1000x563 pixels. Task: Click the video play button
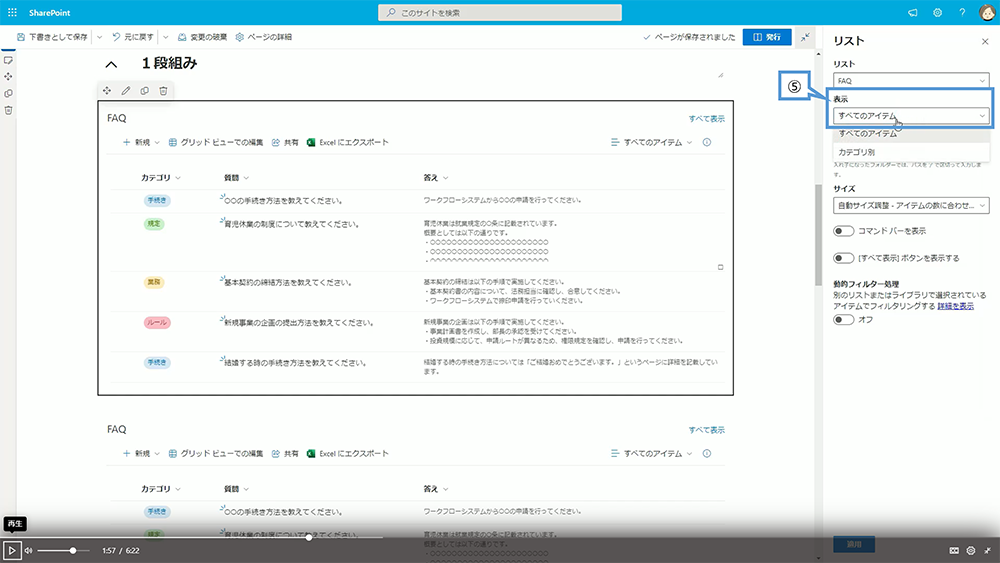[11, 550]
